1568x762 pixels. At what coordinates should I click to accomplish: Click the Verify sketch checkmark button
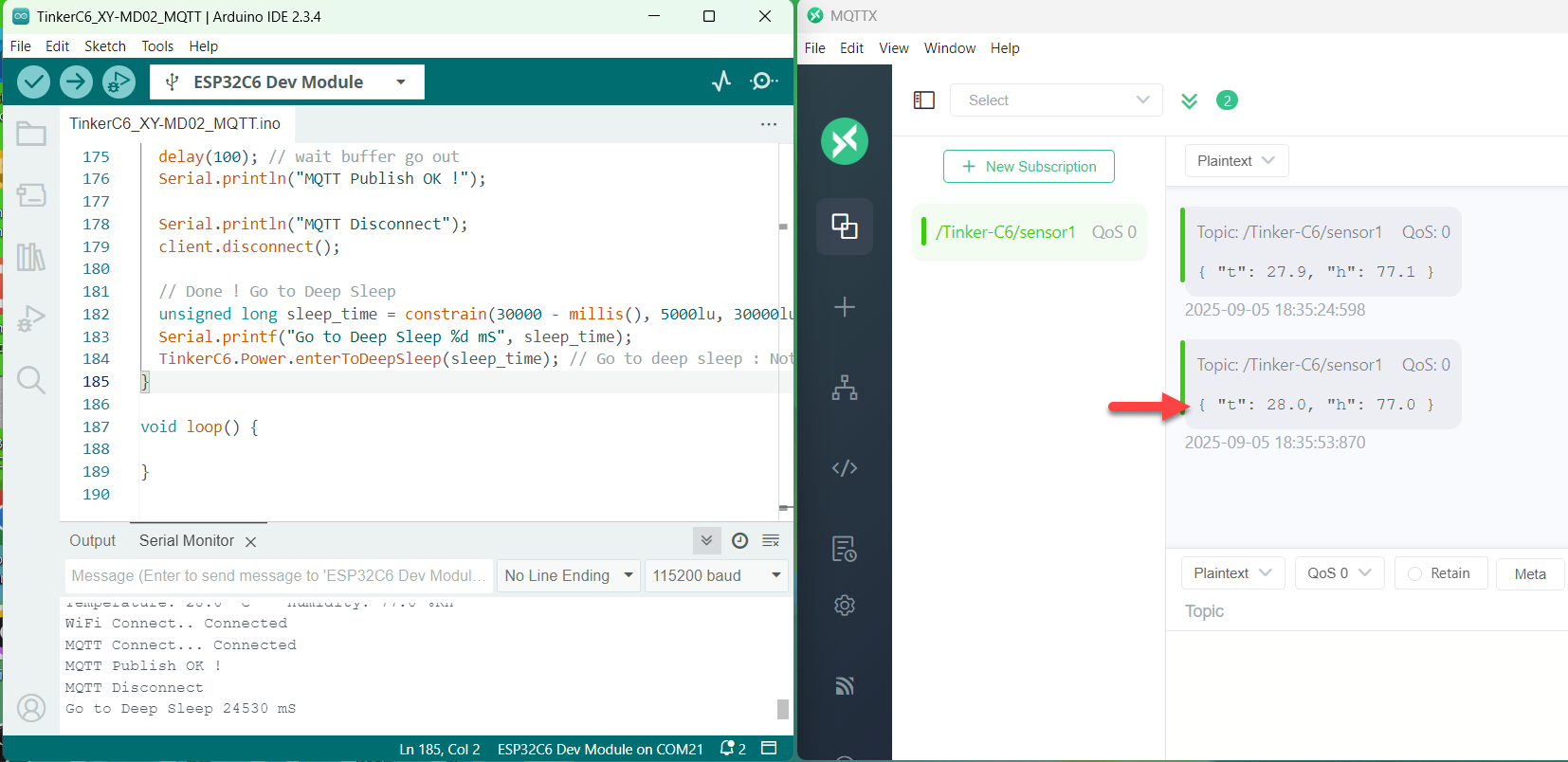pos(33,82)
